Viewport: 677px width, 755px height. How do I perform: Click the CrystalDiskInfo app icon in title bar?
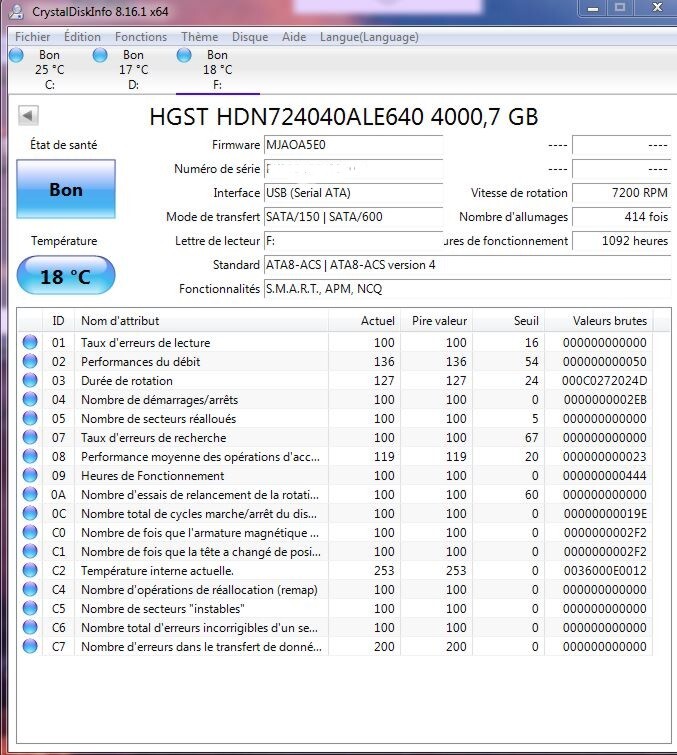[16, 11]
